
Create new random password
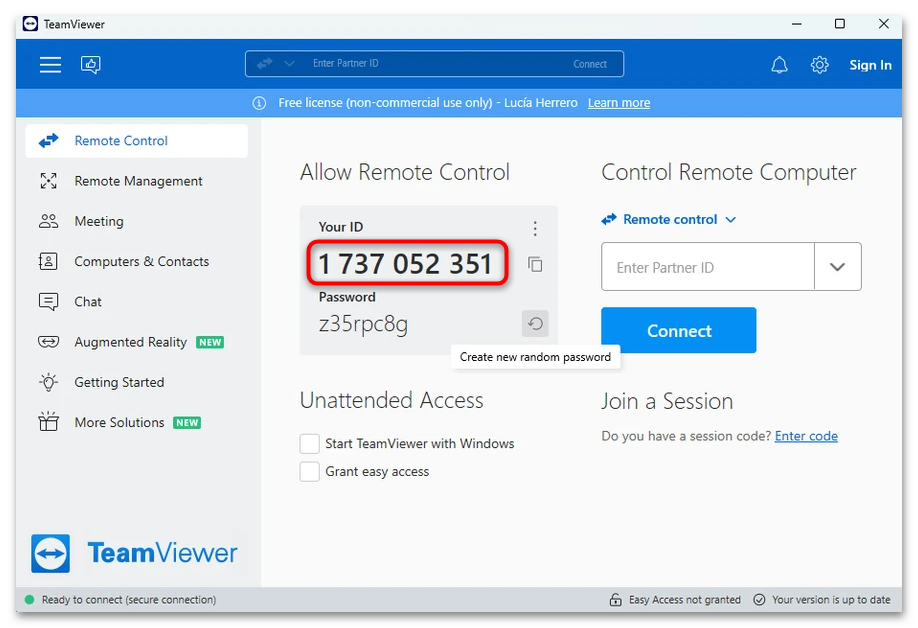(x=535, y=324)
